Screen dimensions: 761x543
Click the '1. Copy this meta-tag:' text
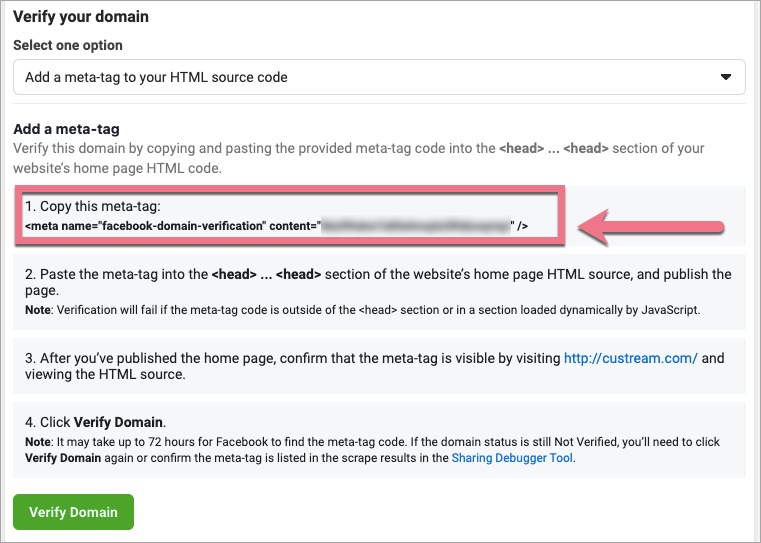click(x=91, y=206)
